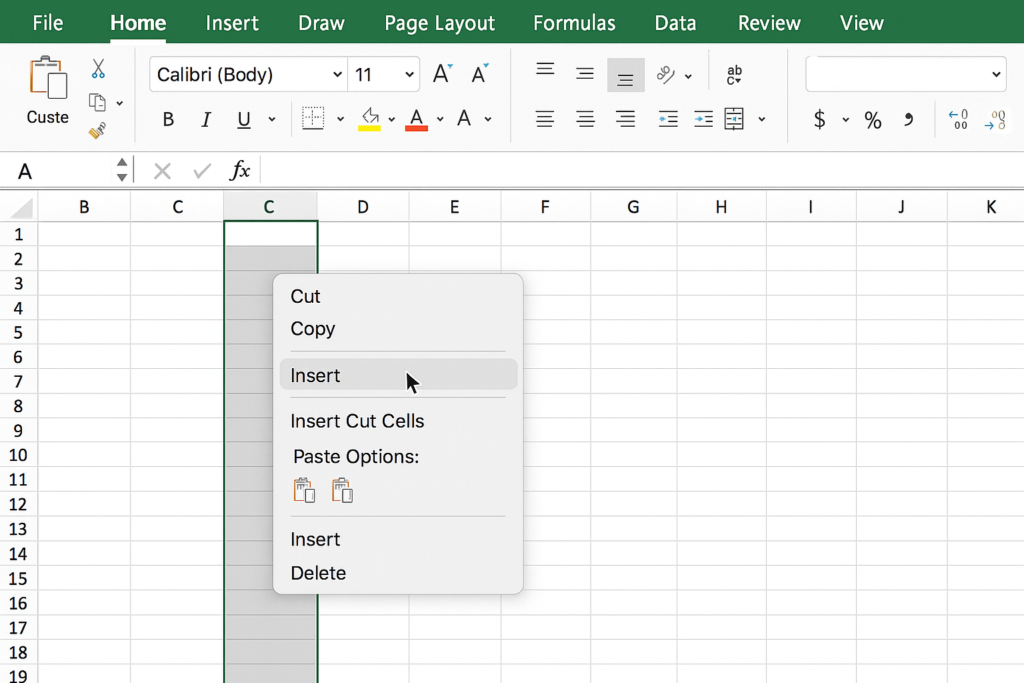Viewport: 1024px width, 683px height.
Task: Click the scissors Cut icon in ribbon
Action: point(98,69)
